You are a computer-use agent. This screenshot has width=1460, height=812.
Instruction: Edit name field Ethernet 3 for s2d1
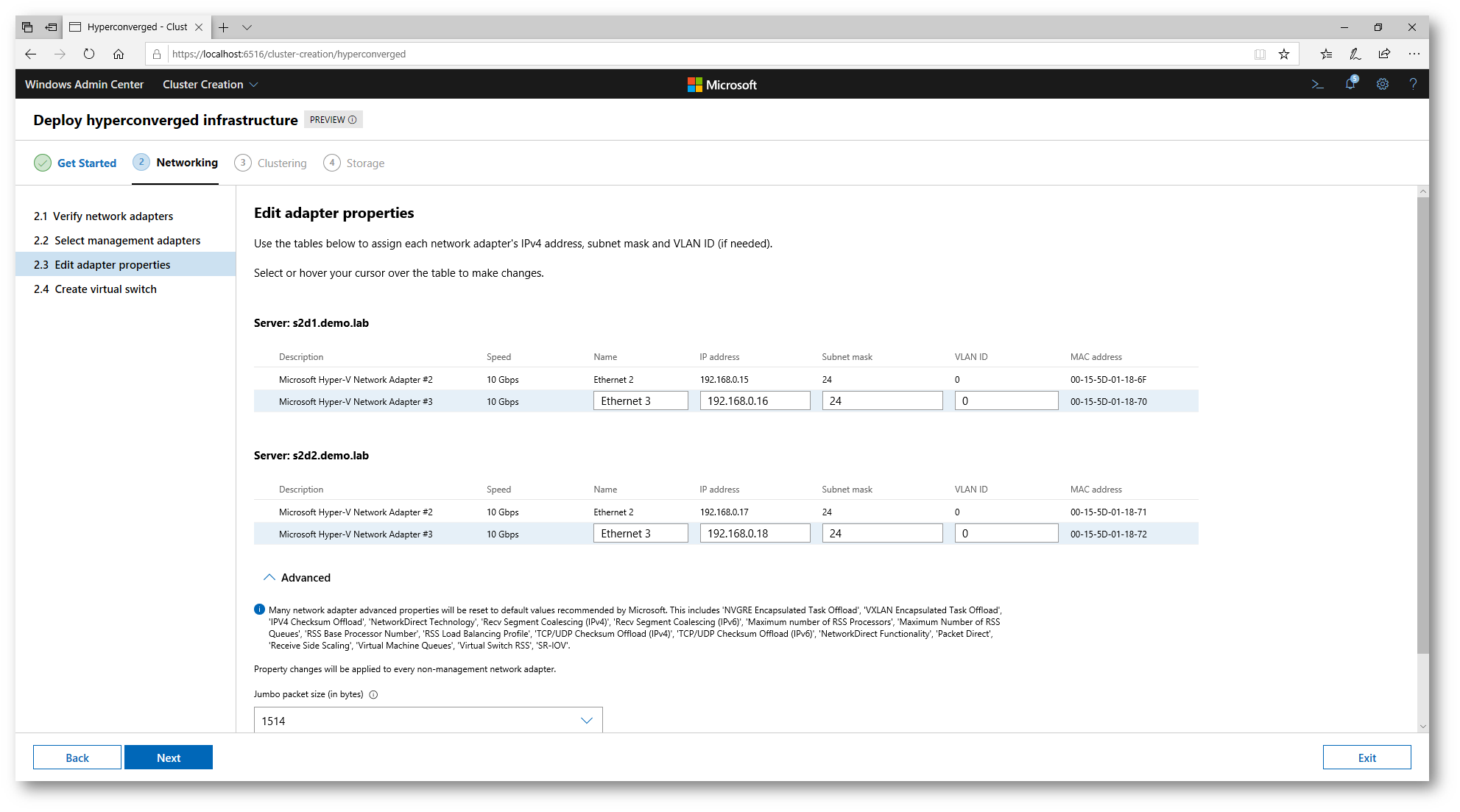pyautogui.click(x=641, y=401)
